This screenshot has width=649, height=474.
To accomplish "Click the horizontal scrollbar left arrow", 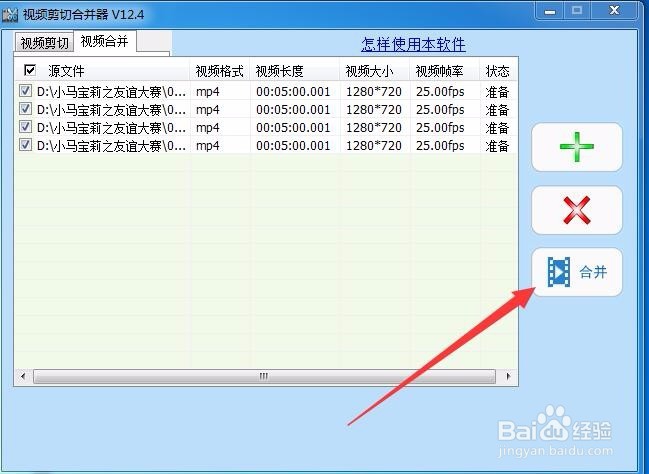I will click(23, 376).
